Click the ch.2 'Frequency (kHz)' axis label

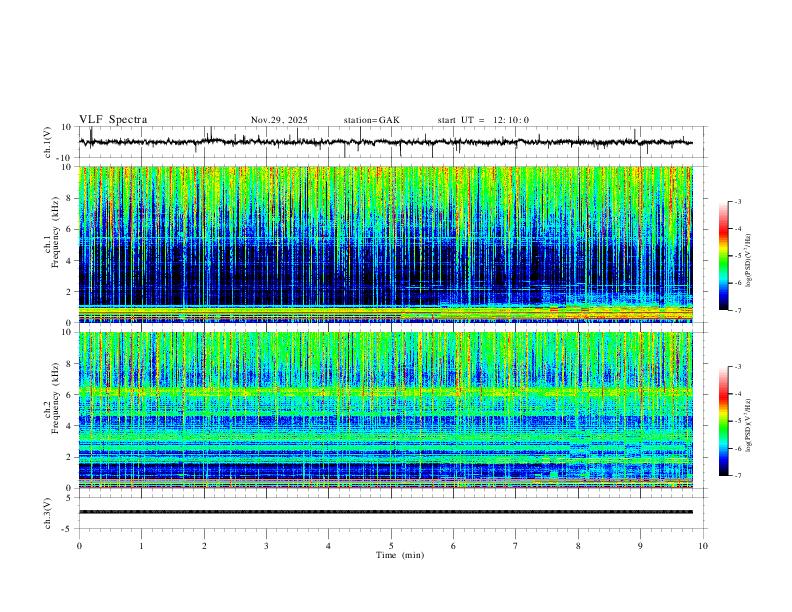(x=56, y=398)
